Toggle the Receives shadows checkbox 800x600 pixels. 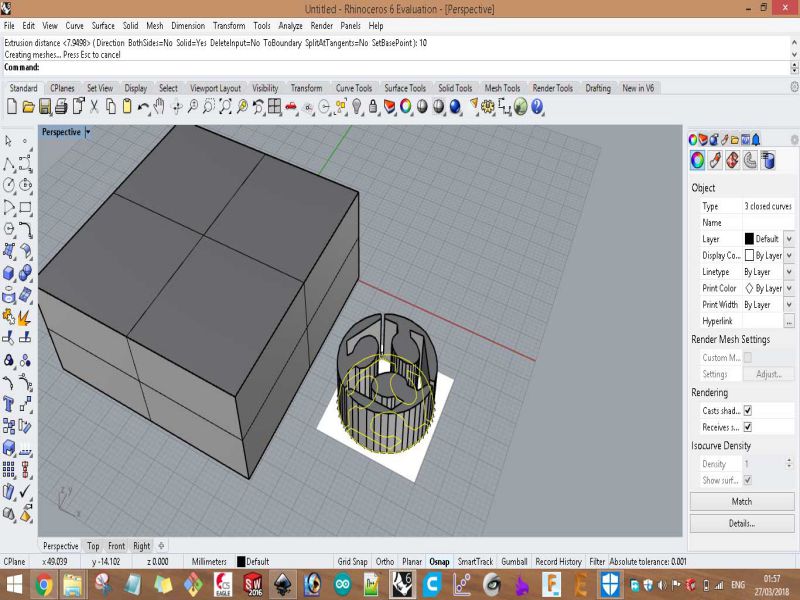(x=747, y=427)
